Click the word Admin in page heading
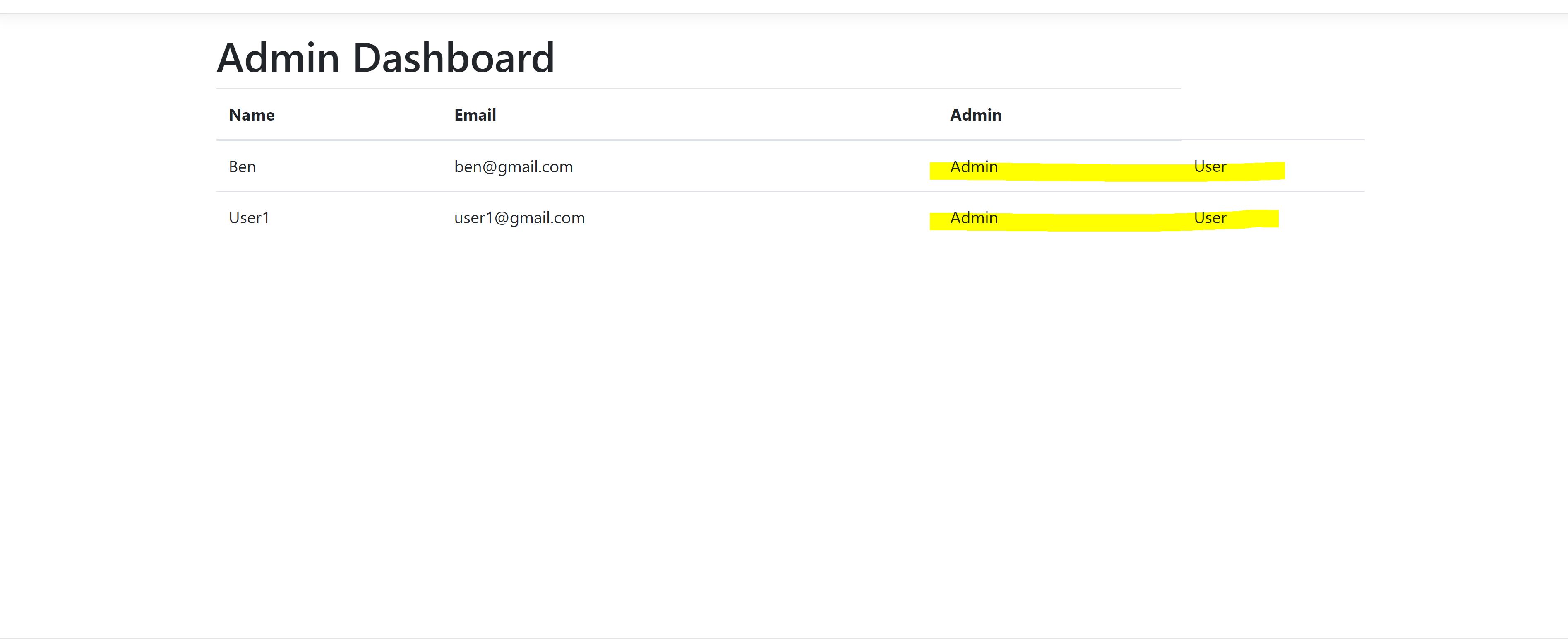The width and height of the screenshot is (1568, 644). pos(278,58)
